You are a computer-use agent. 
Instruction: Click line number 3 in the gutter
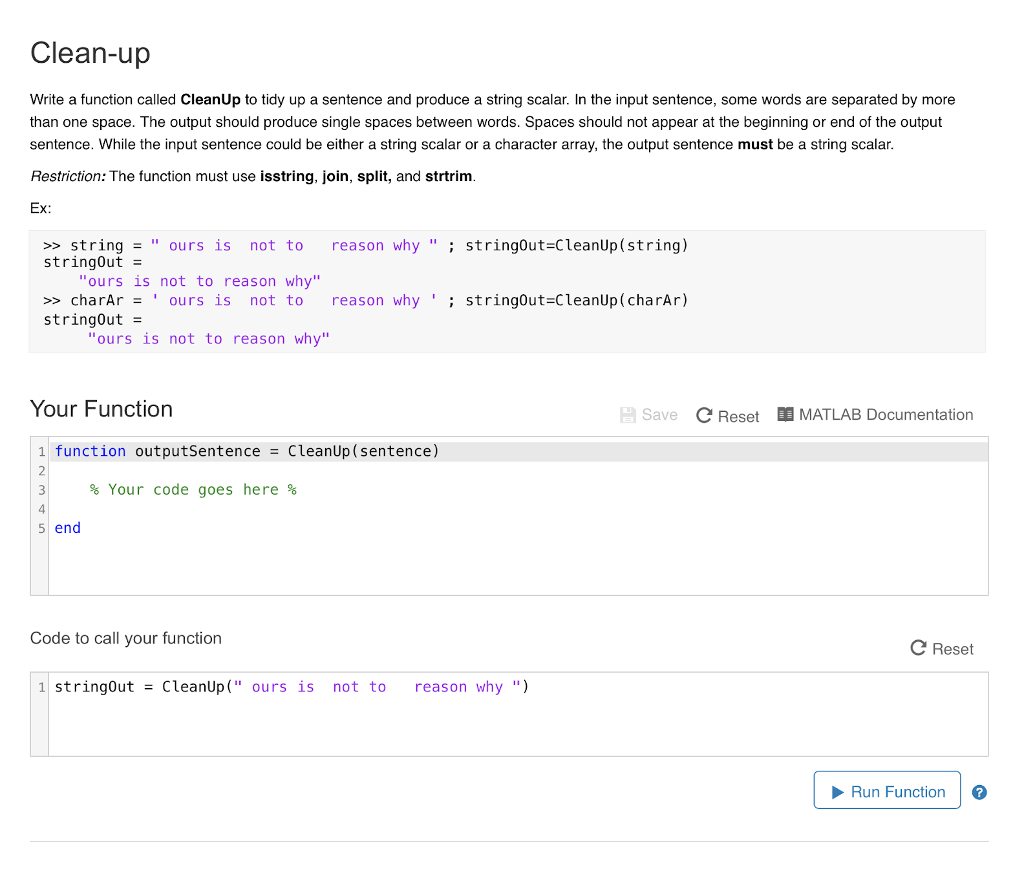[41, 490]
